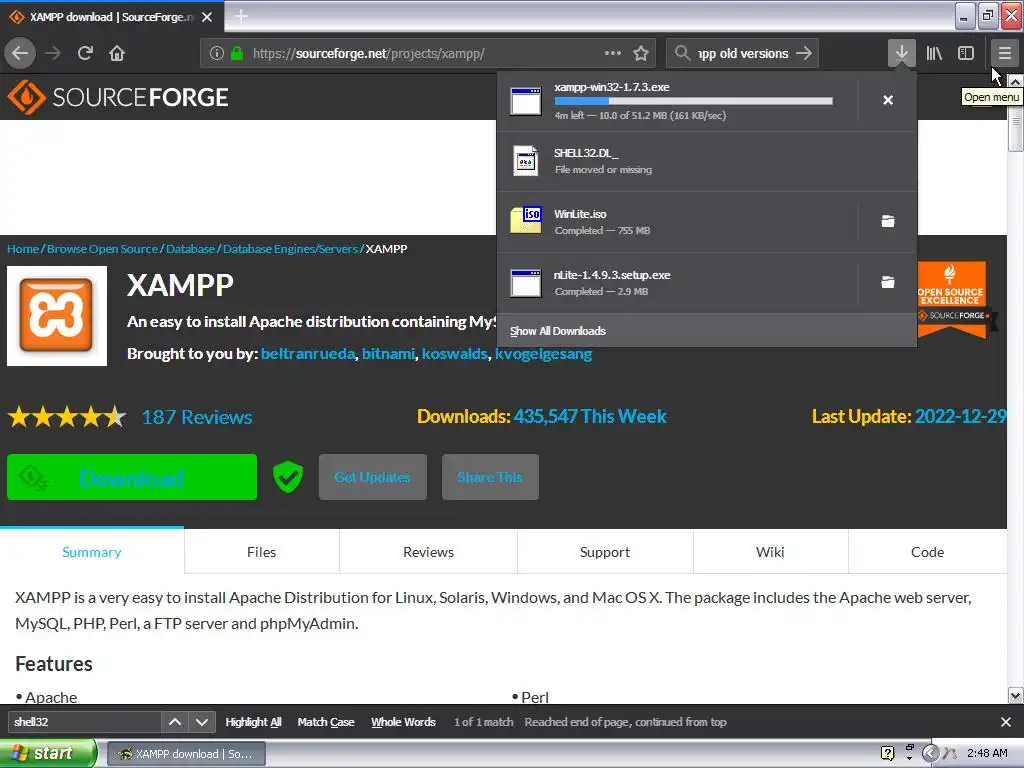This screenshot has width=1024, height=768.
Task: Bookmark this page with the star icon
Action: pyautogui.click(x=641, y=53)
